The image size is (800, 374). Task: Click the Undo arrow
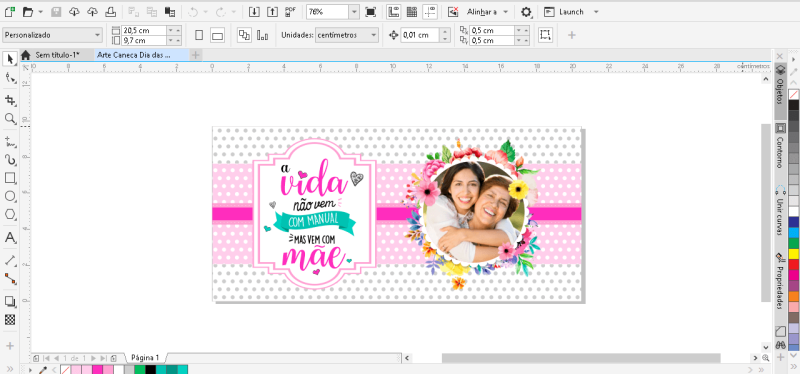point(193,11)
